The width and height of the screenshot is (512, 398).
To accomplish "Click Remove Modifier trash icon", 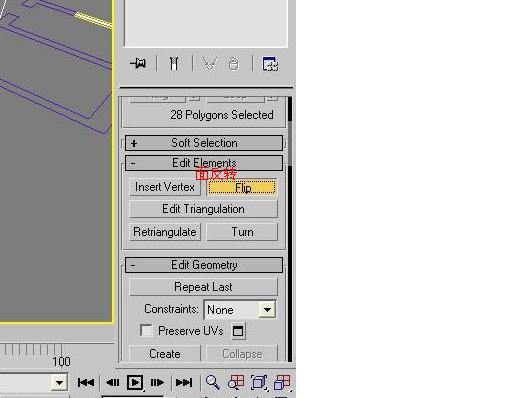I will tap(233, 63).
